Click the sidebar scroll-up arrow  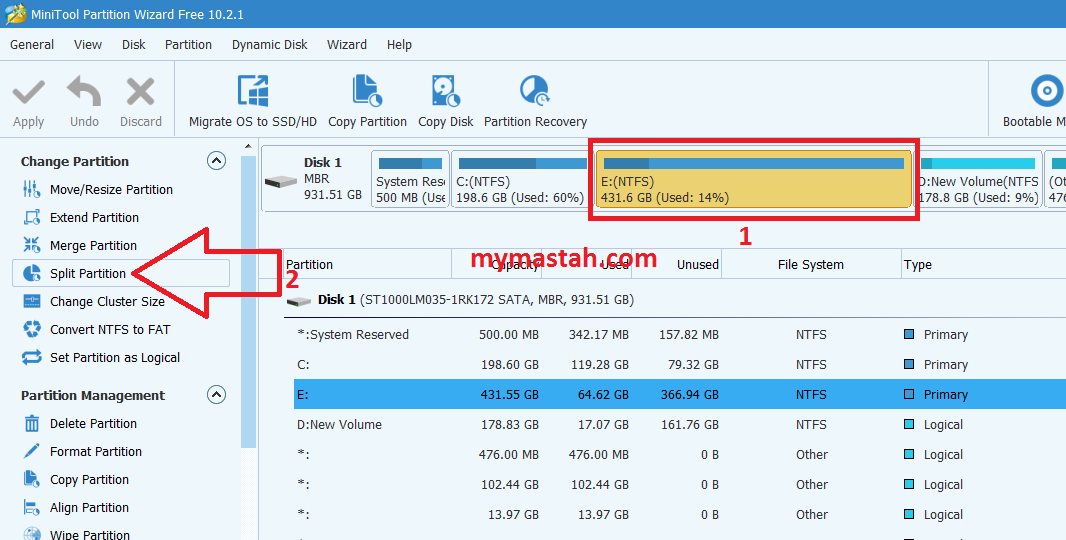point(248,147)
